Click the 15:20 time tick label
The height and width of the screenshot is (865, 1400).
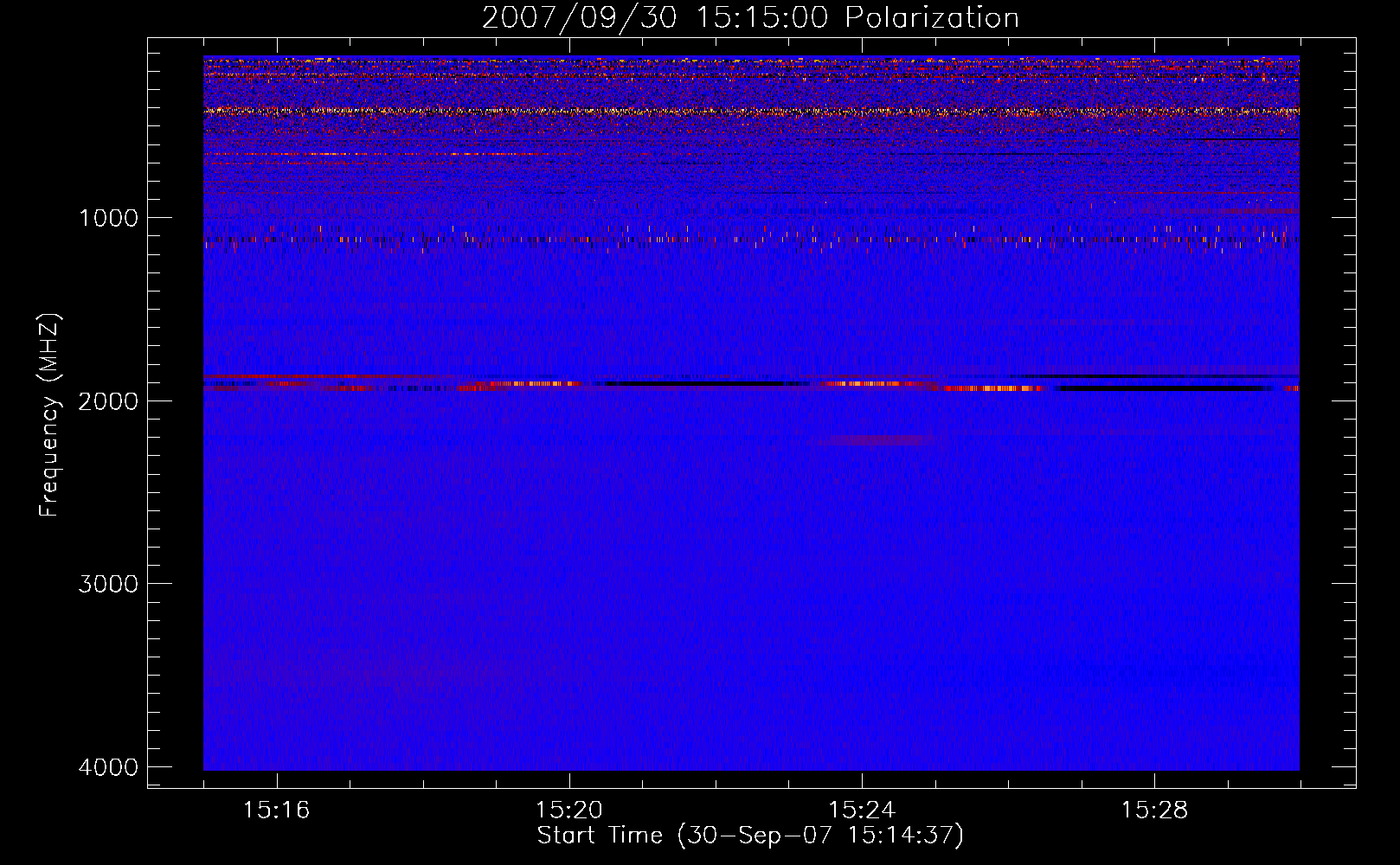[x=568, y=811]
